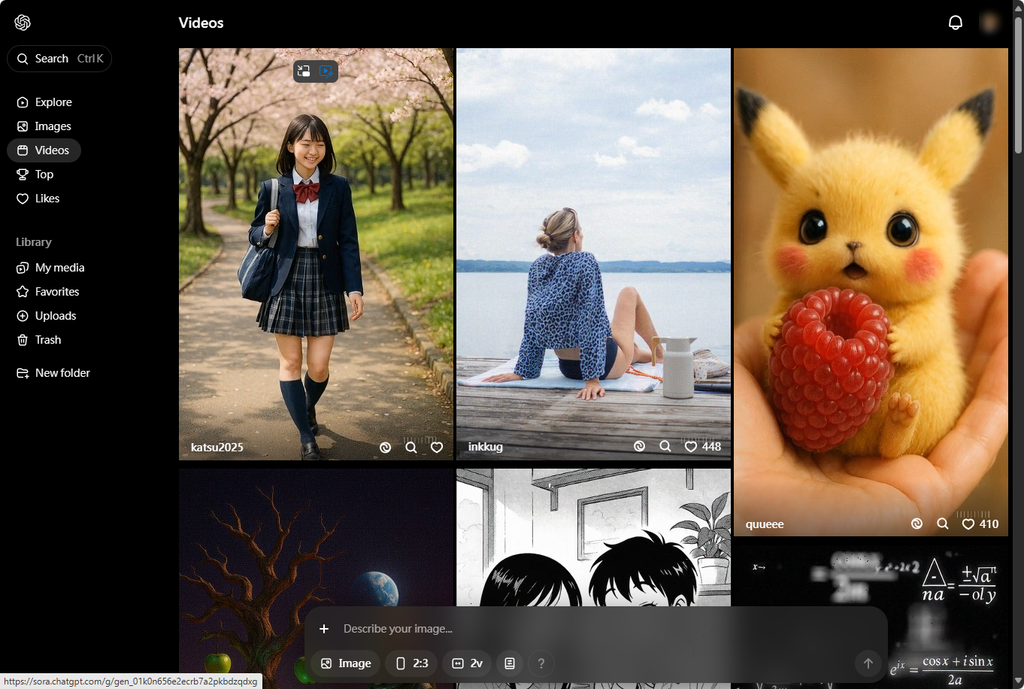The image size is (1024, 689).
Task: Go to the Explore page
Action: (x=44, y=102)
